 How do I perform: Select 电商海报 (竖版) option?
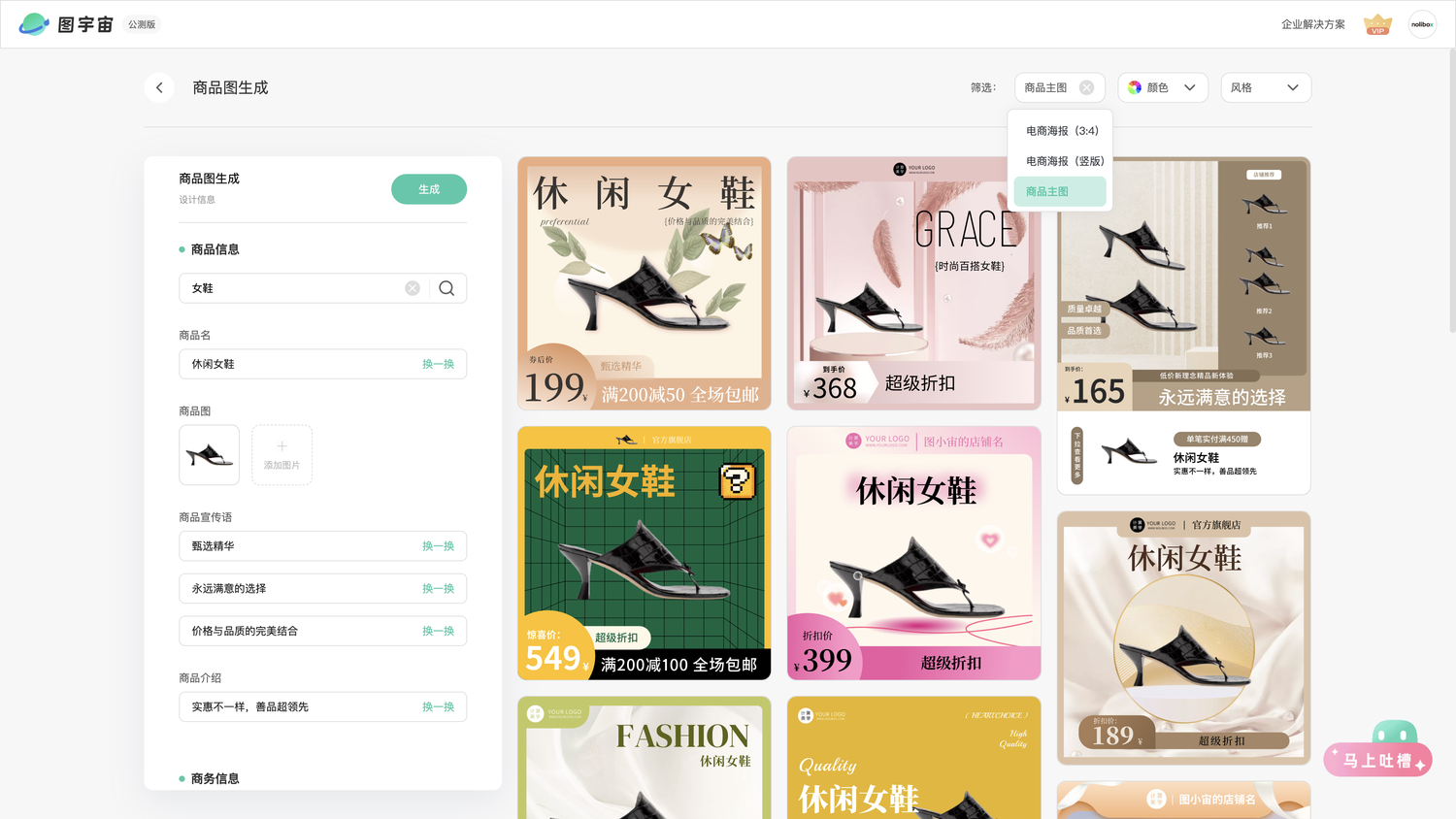pyautogui.click(x=1060, y=161)
